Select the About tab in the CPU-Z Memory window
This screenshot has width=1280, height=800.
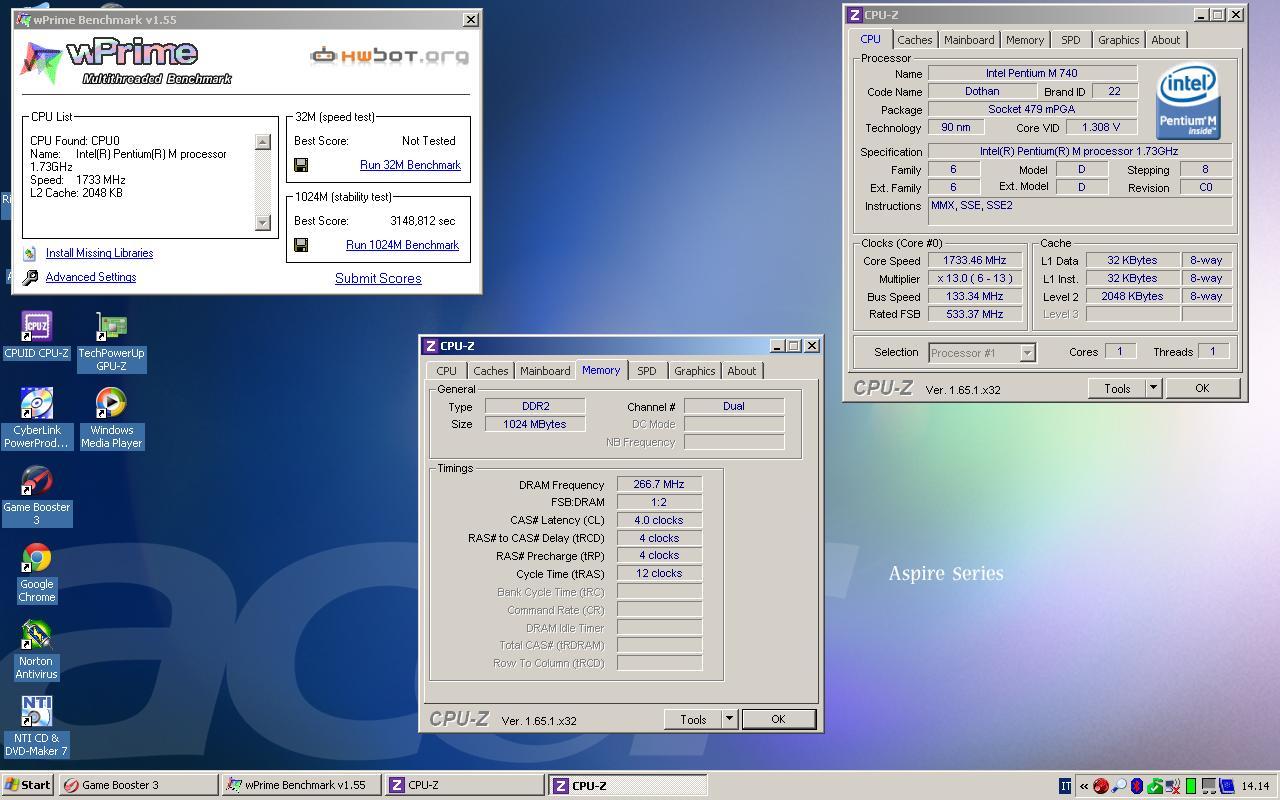tap(742, 371)
